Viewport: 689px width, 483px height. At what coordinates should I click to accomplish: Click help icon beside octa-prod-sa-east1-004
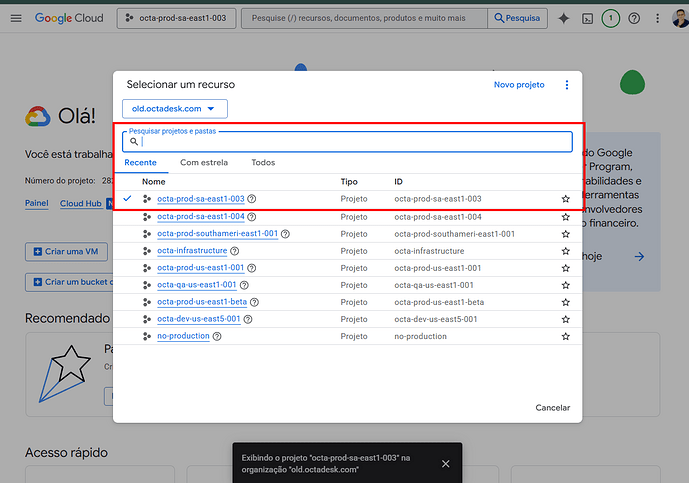click(x=251, y=217)
